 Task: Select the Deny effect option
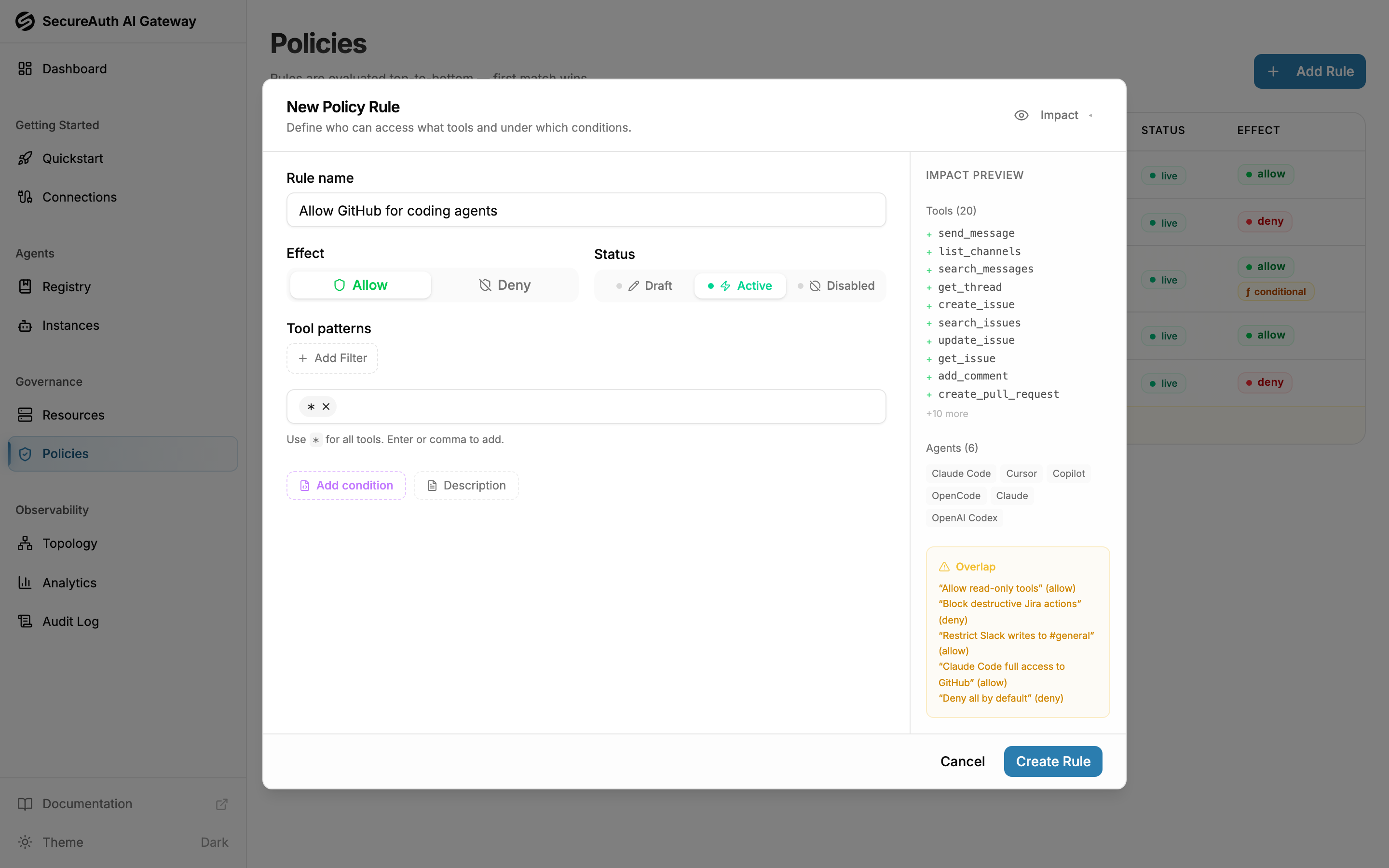(x=504, y=285)
